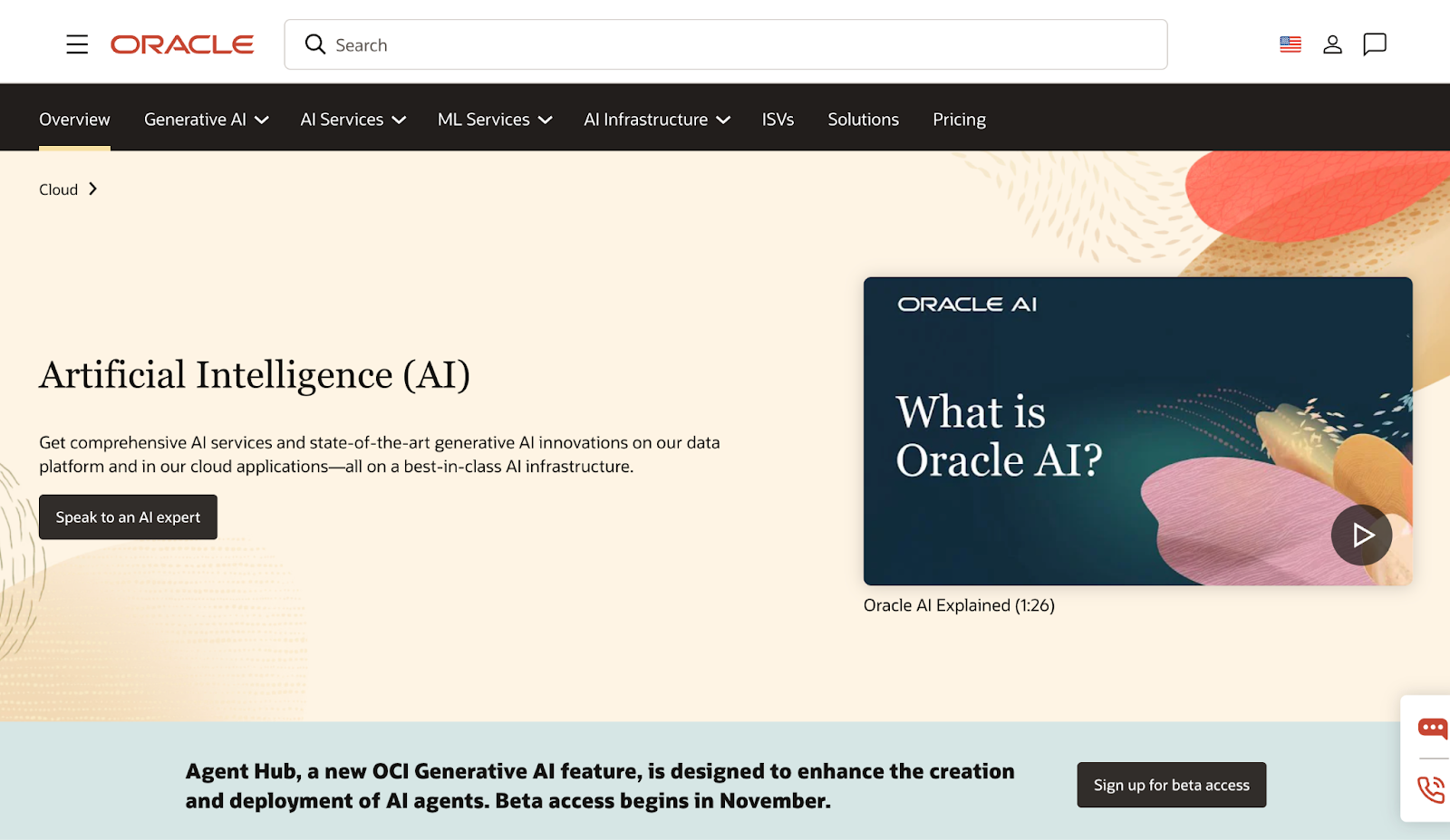1450x840 pixels.
Task: Expand the Generative AI dropdown
Action: [x=205, y=119]
